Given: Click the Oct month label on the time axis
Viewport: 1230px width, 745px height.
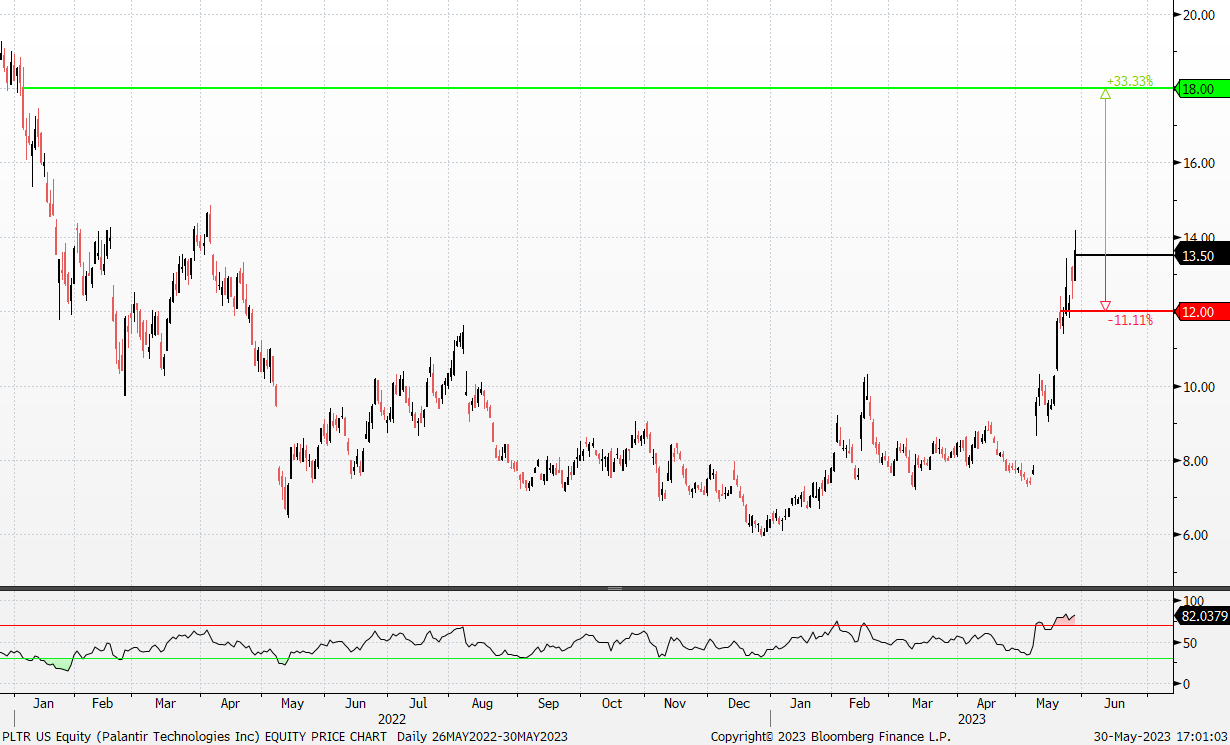Looking at the screenshot, I should [612, 703].
